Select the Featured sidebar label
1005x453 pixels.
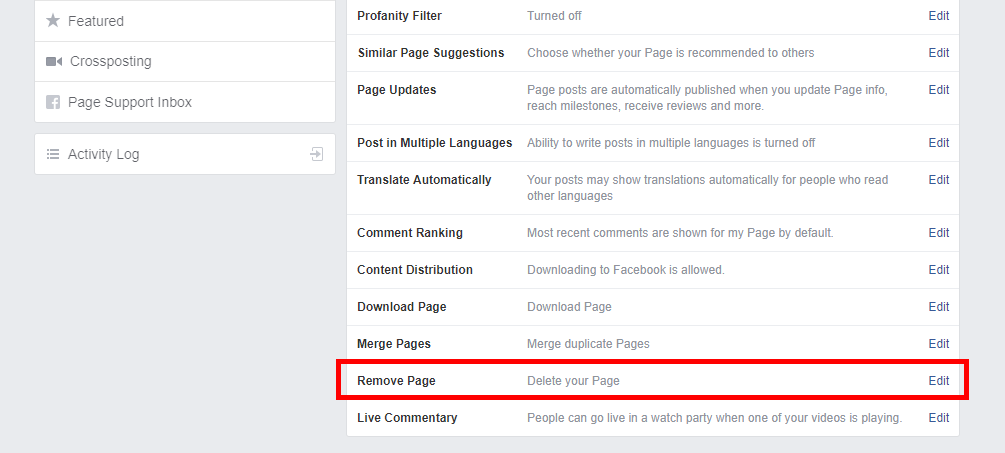tap(96, 21)
